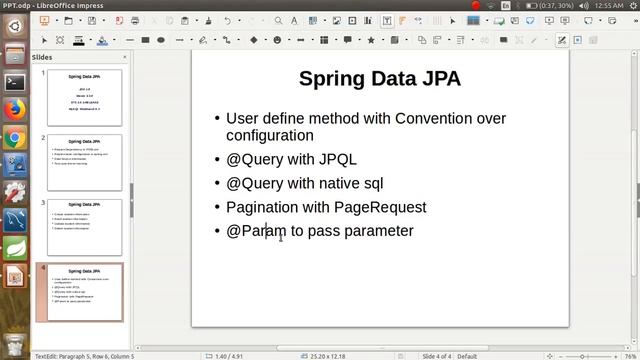Pick the Fill Color swatch

(x=102, y=40)
